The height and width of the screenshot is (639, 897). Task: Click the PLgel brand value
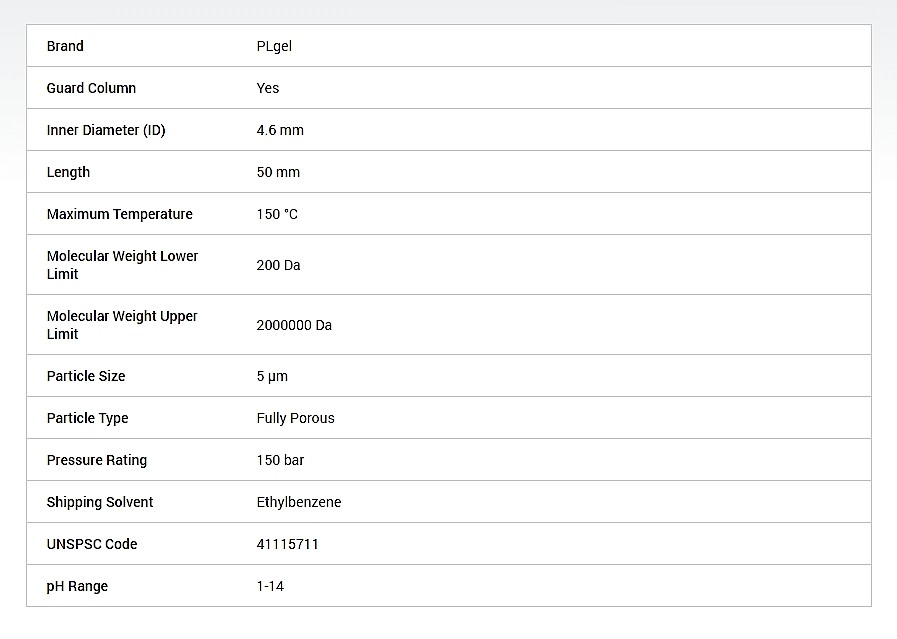274,46
